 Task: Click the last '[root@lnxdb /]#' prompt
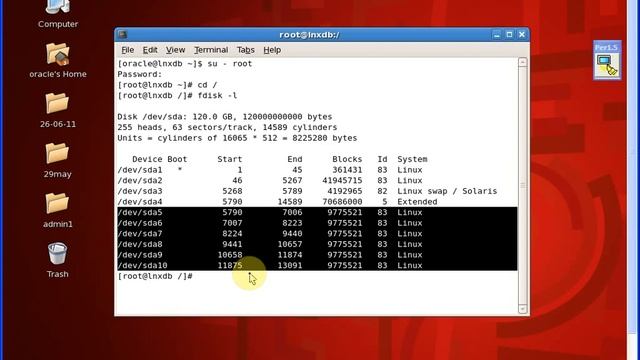[x=155, y=276]
